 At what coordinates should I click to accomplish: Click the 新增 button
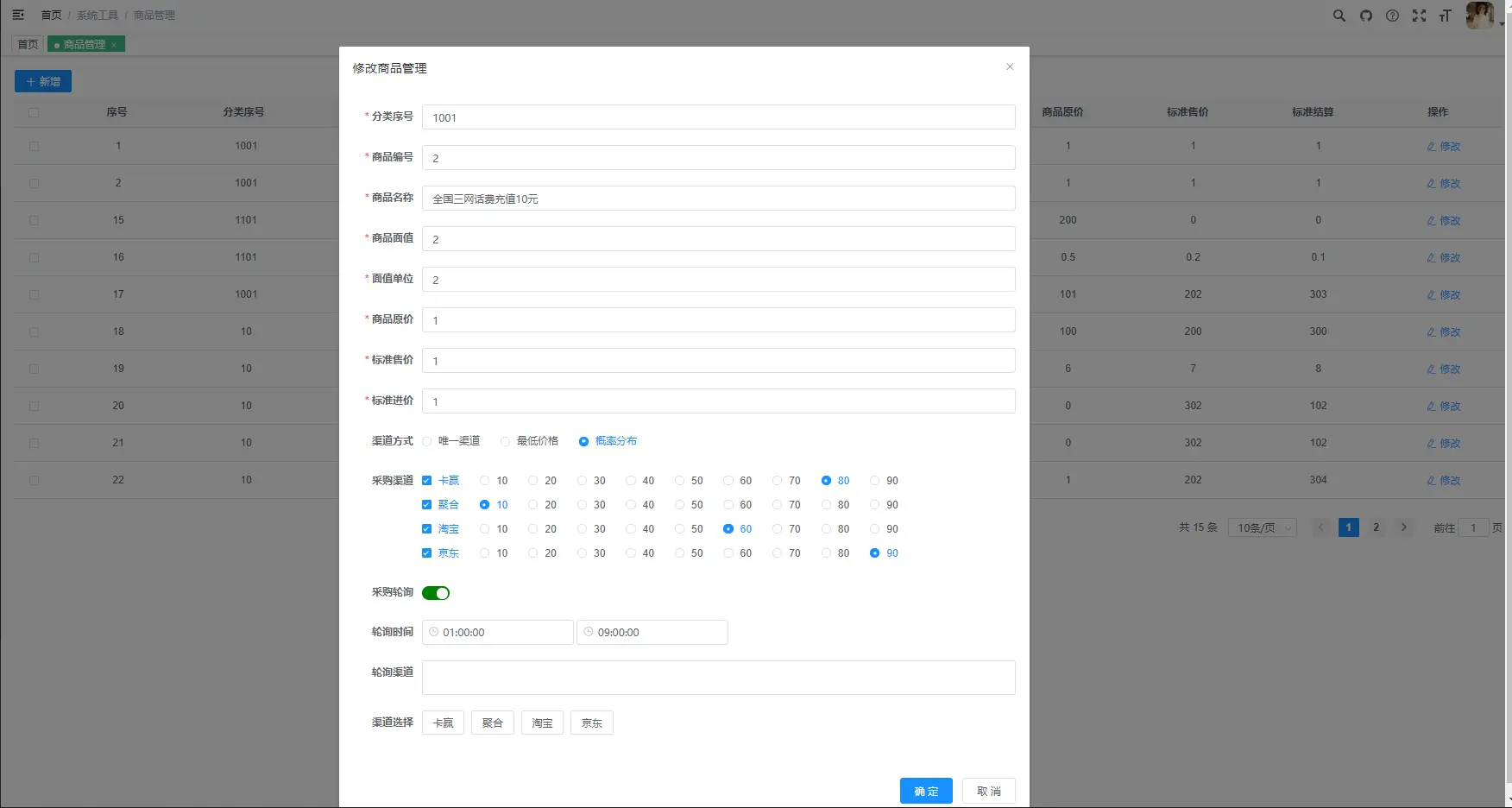click(x=43, y=81)
